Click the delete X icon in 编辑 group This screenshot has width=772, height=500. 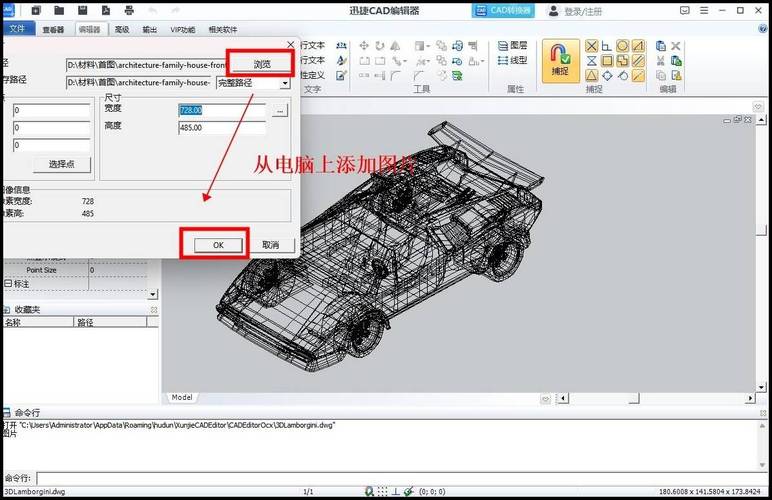point(676,46)
